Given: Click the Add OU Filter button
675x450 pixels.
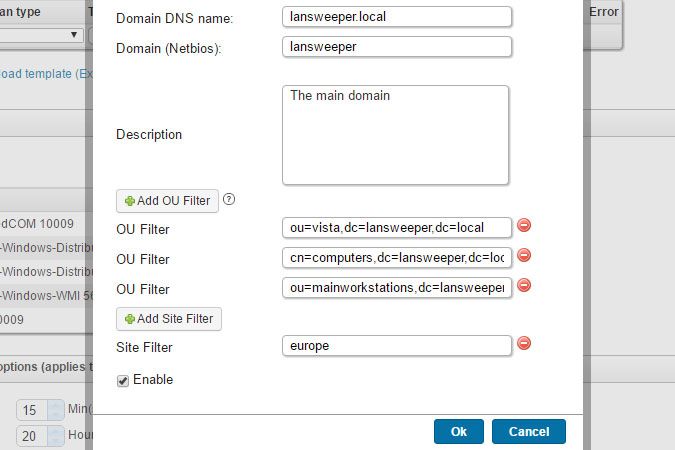Looking at the screenshot, I should point(167,200).
